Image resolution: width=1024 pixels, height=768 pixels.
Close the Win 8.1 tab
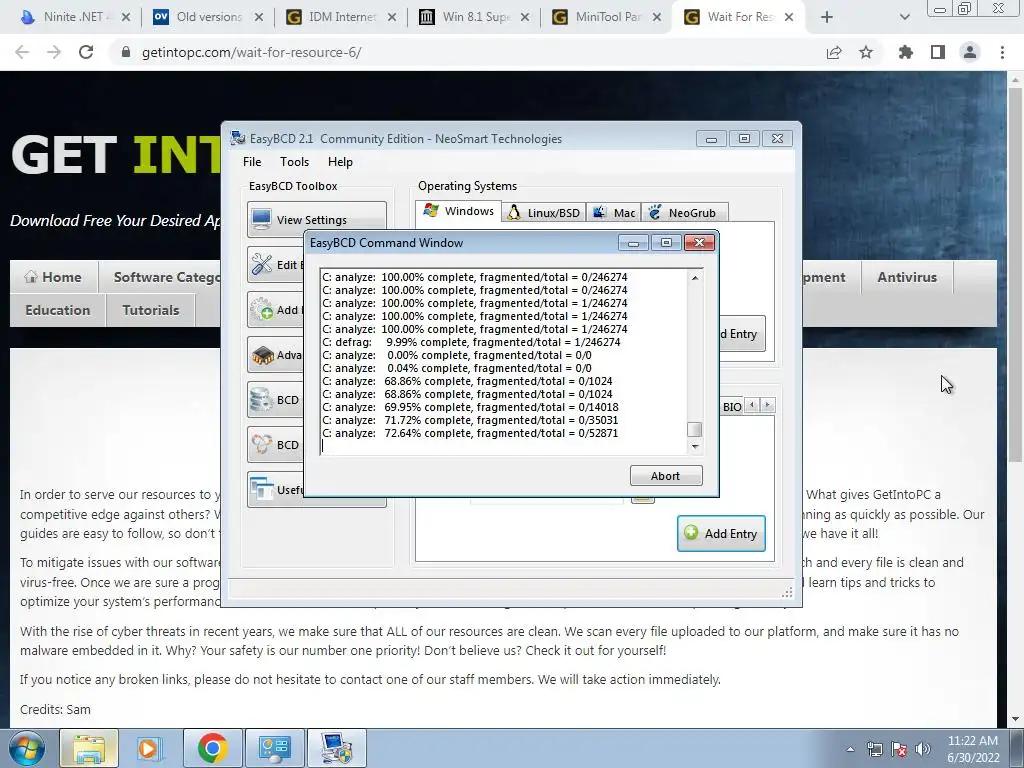click(x=525, y=17)
